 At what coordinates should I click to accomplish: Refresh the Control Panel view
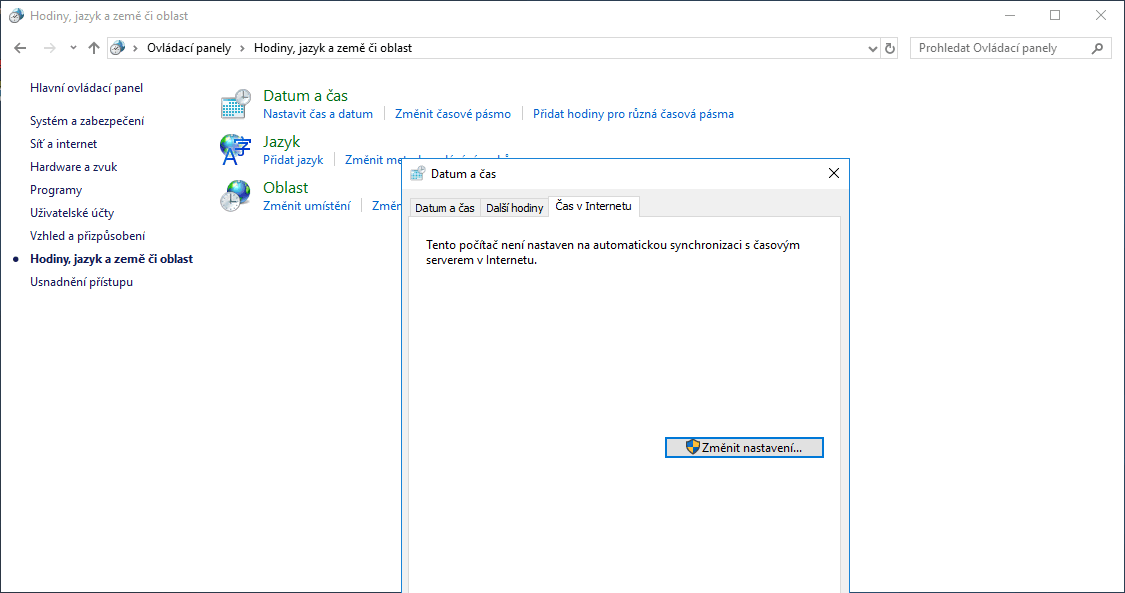tap(890, 48)
